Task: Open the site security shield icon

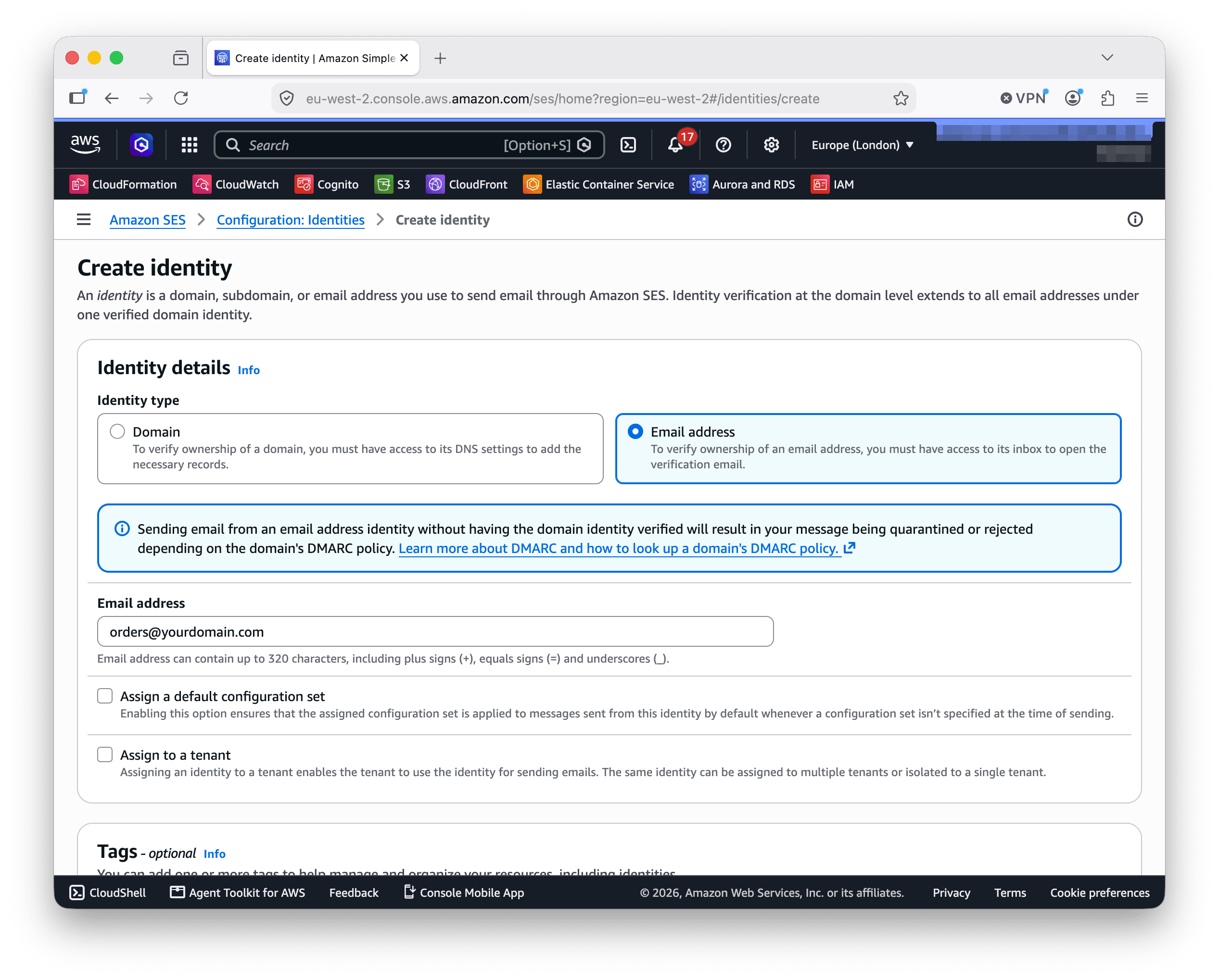Action: (x=287, y=99)
